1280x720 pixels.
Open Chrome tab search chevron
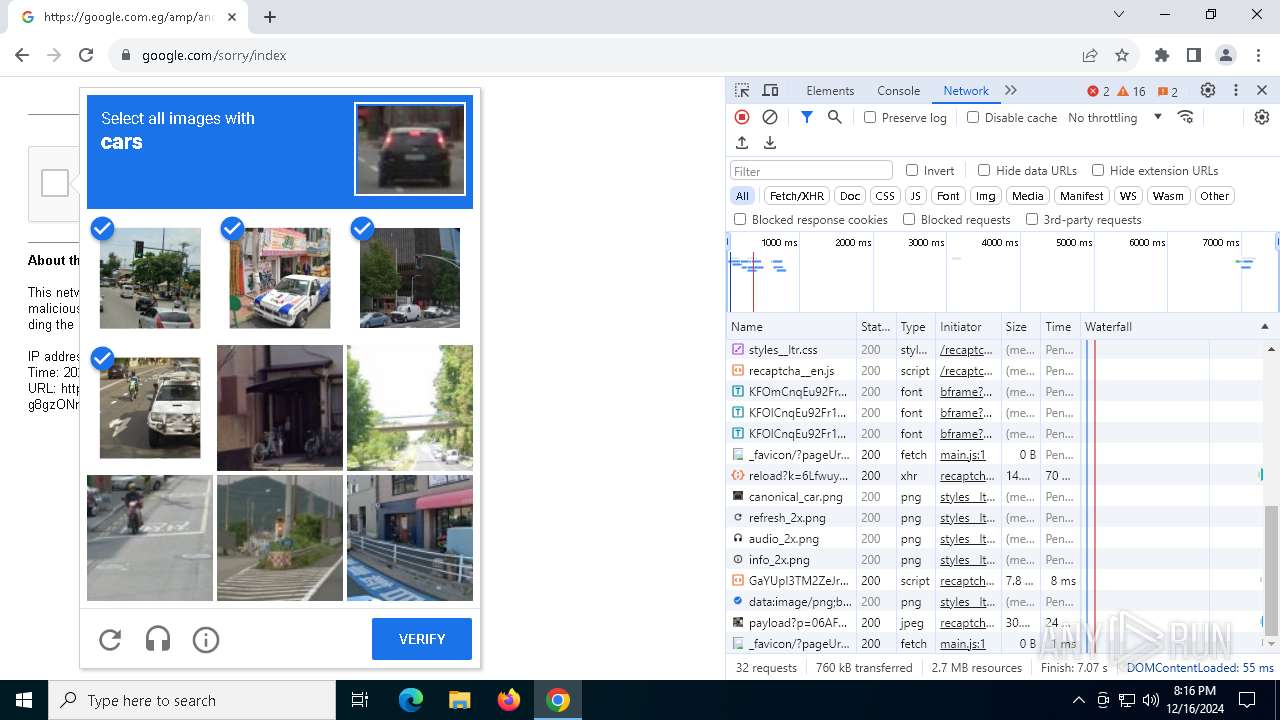[1119, 14]
